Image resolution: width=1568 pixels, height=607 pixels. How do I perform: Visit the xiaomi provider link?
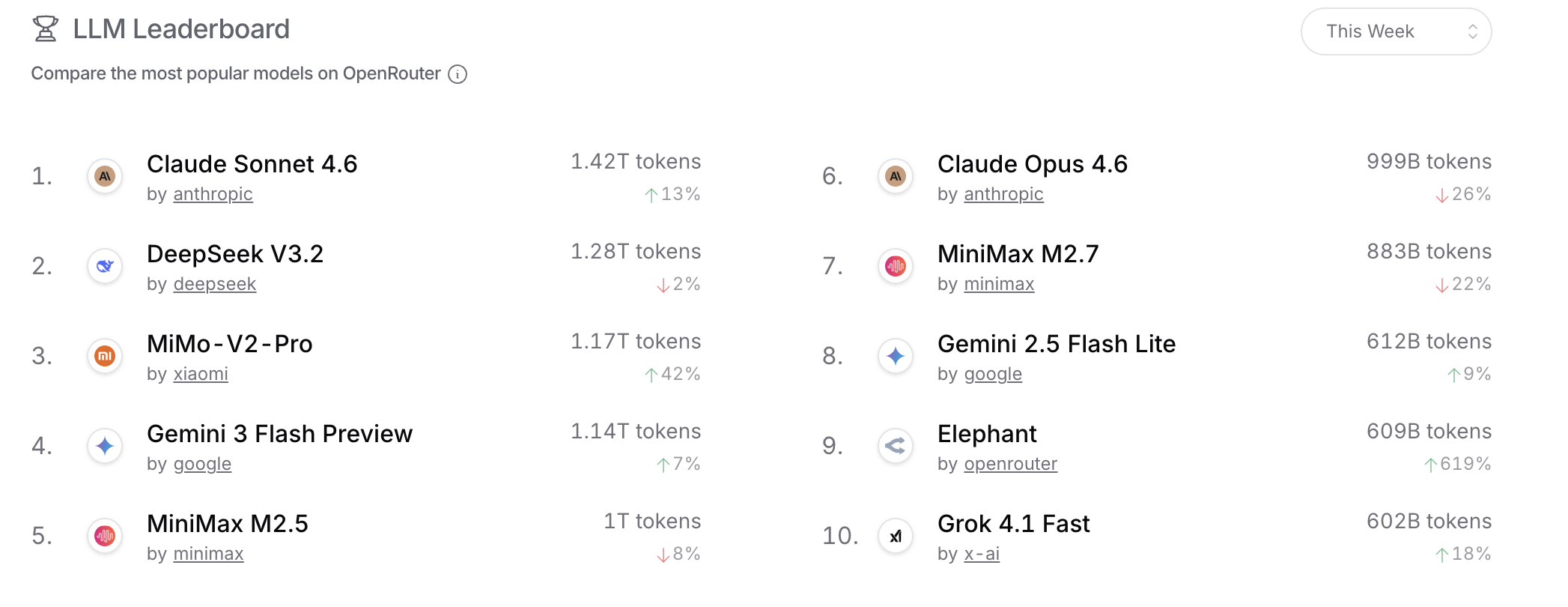click(201, 374)
